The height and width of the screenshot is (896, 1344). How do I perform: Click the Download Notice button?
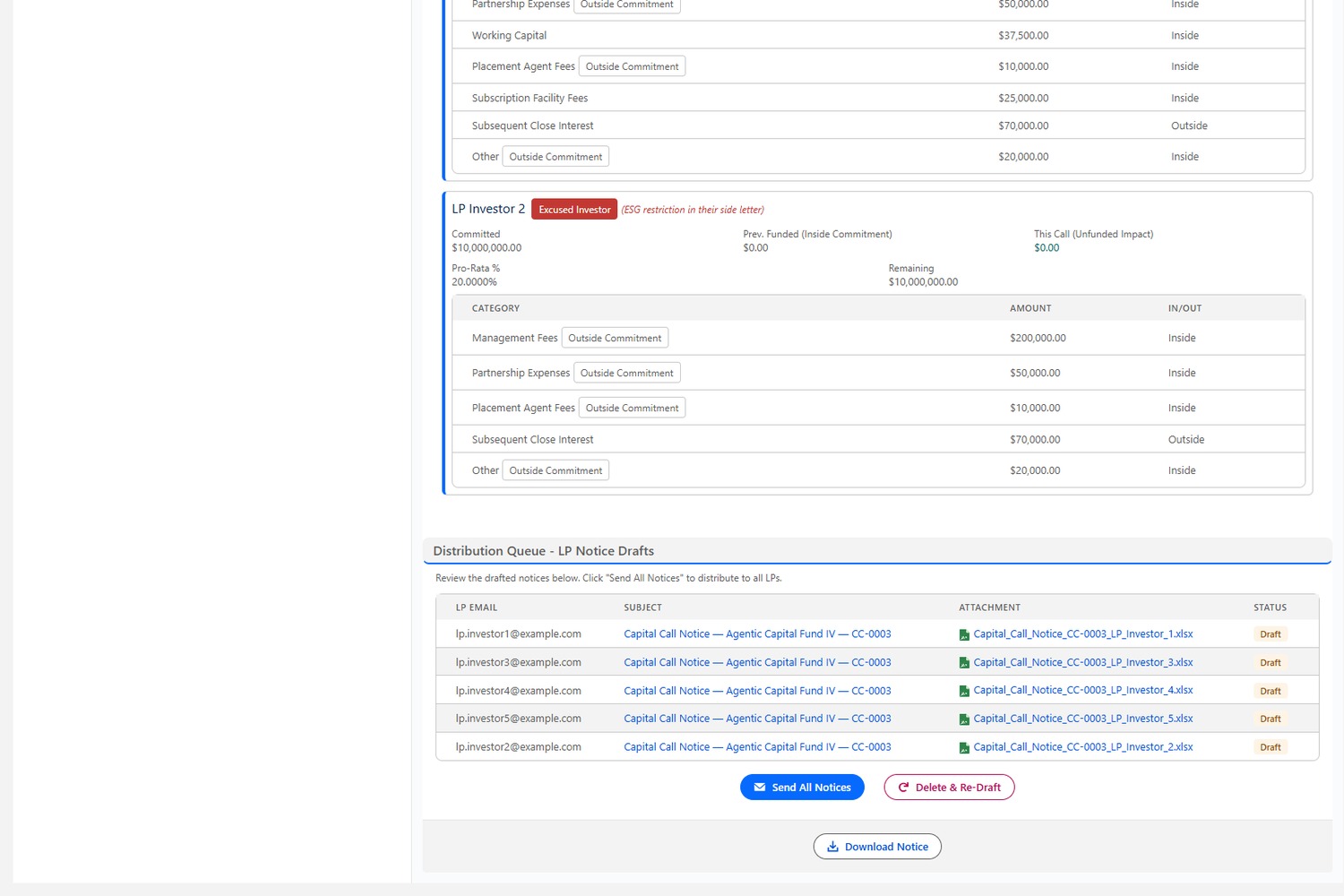pos(877,847)
